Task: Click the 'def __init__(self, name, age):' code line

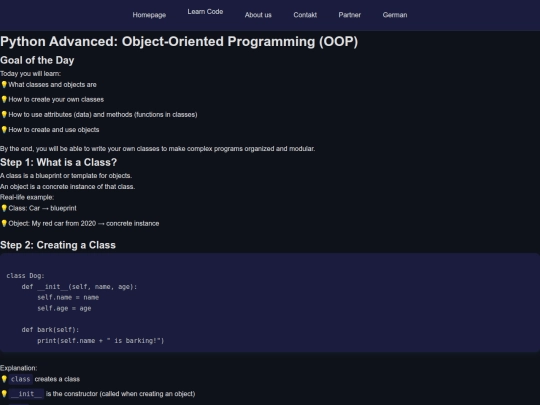Action: [79, 287]
